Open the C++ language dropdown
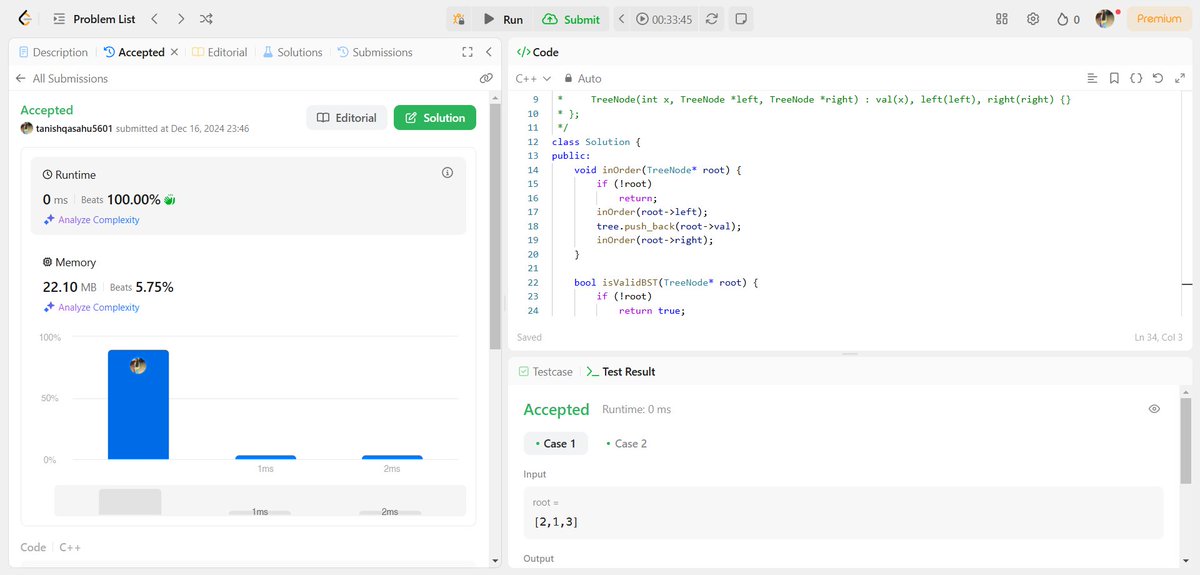This screenshot has width=1200, height=575. 532,78
